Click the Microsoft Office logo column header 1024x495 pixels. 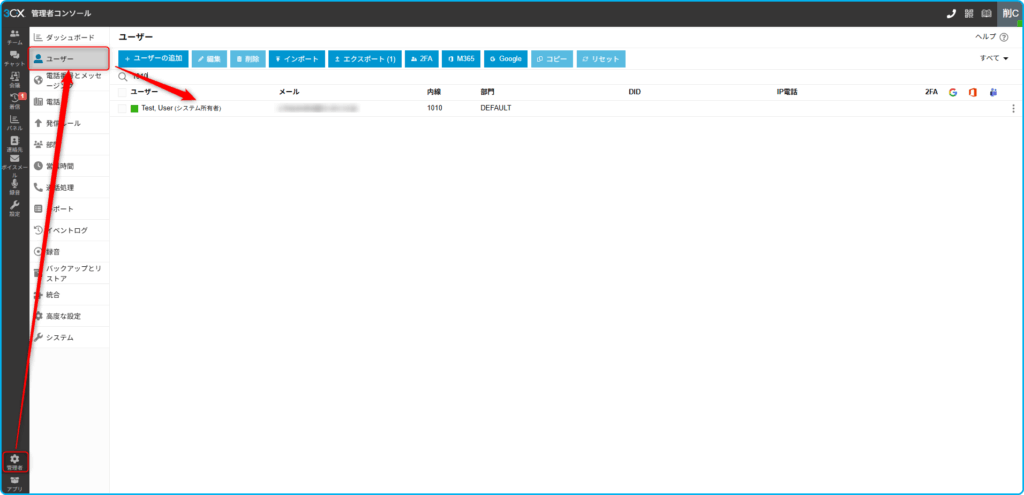[x=972, y=92]
